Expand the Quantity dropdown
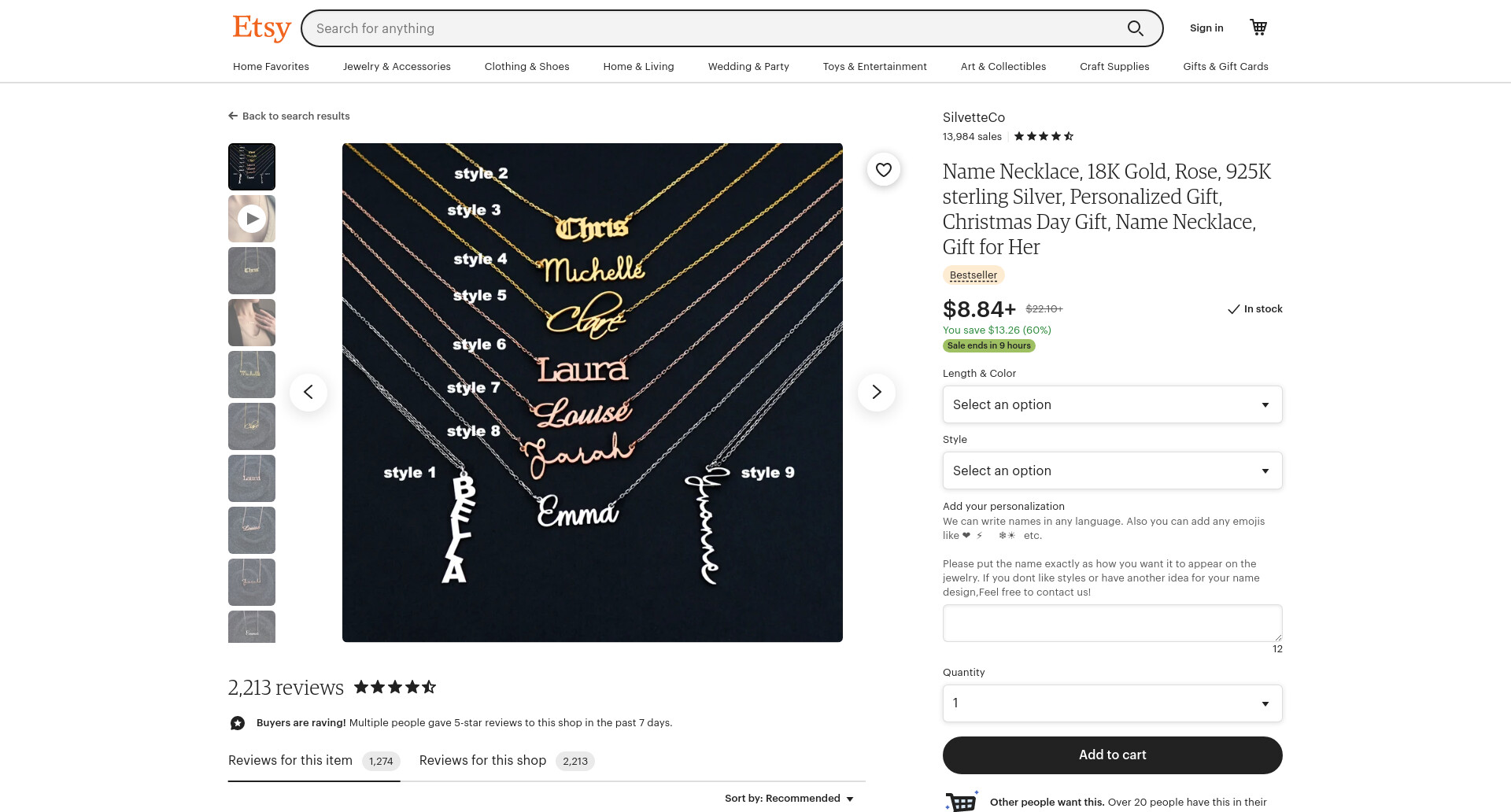This screenshot has width=1511, height=812. pyautogui.click(x=1112, y=703)
